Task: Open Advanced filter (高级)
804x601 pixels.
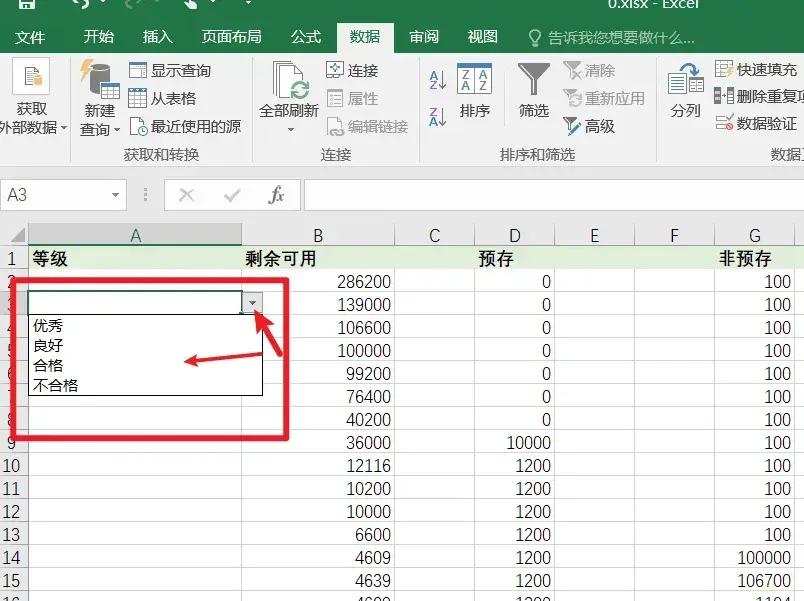Action: click(x=589, y=126)
